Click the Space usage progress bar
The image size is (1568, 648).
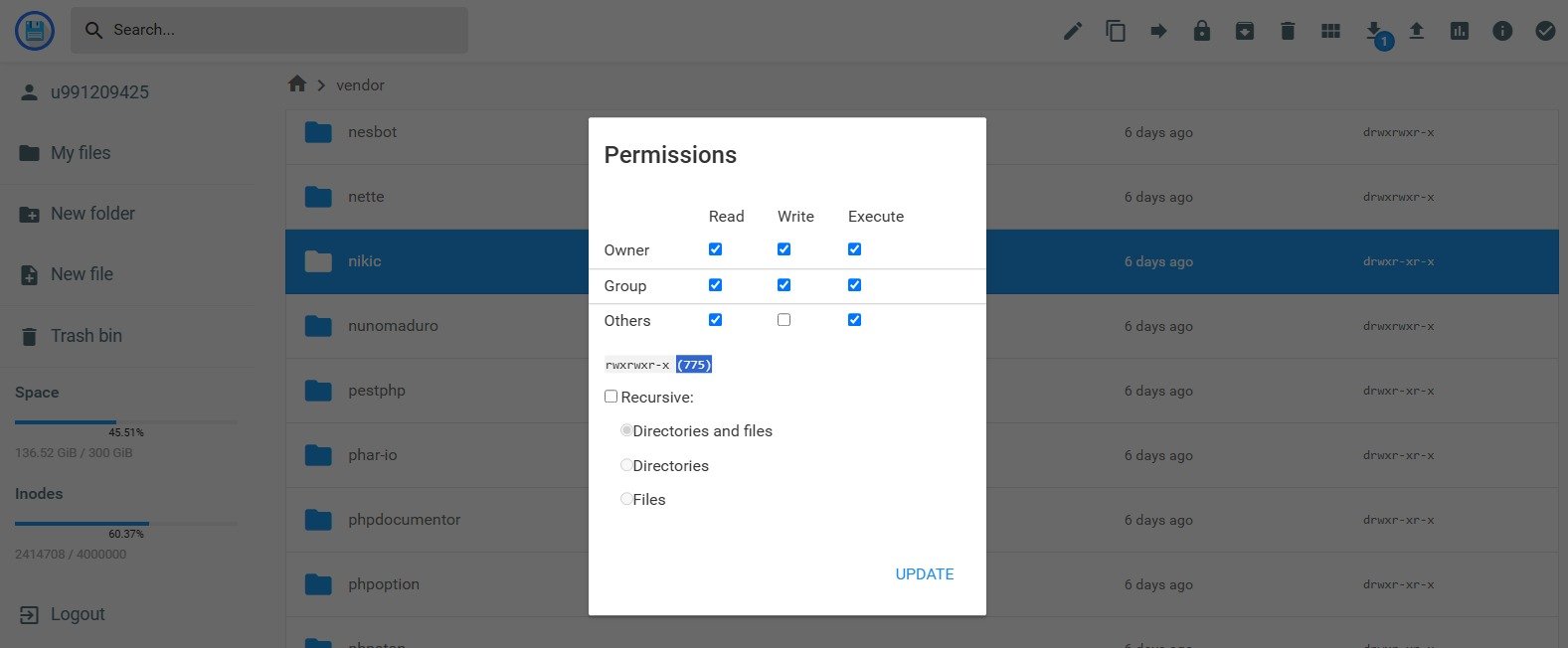tap(126, 422)
